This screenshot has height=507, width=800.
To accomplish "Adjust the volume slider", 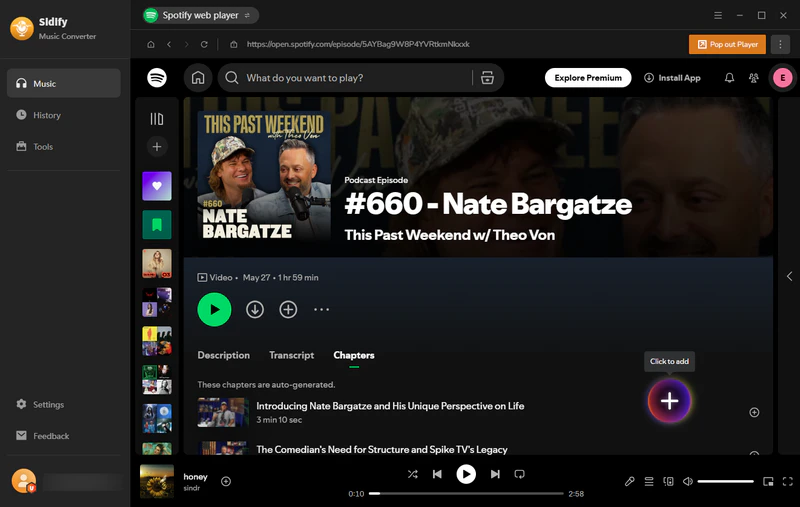I will click(x=725, y=481).
